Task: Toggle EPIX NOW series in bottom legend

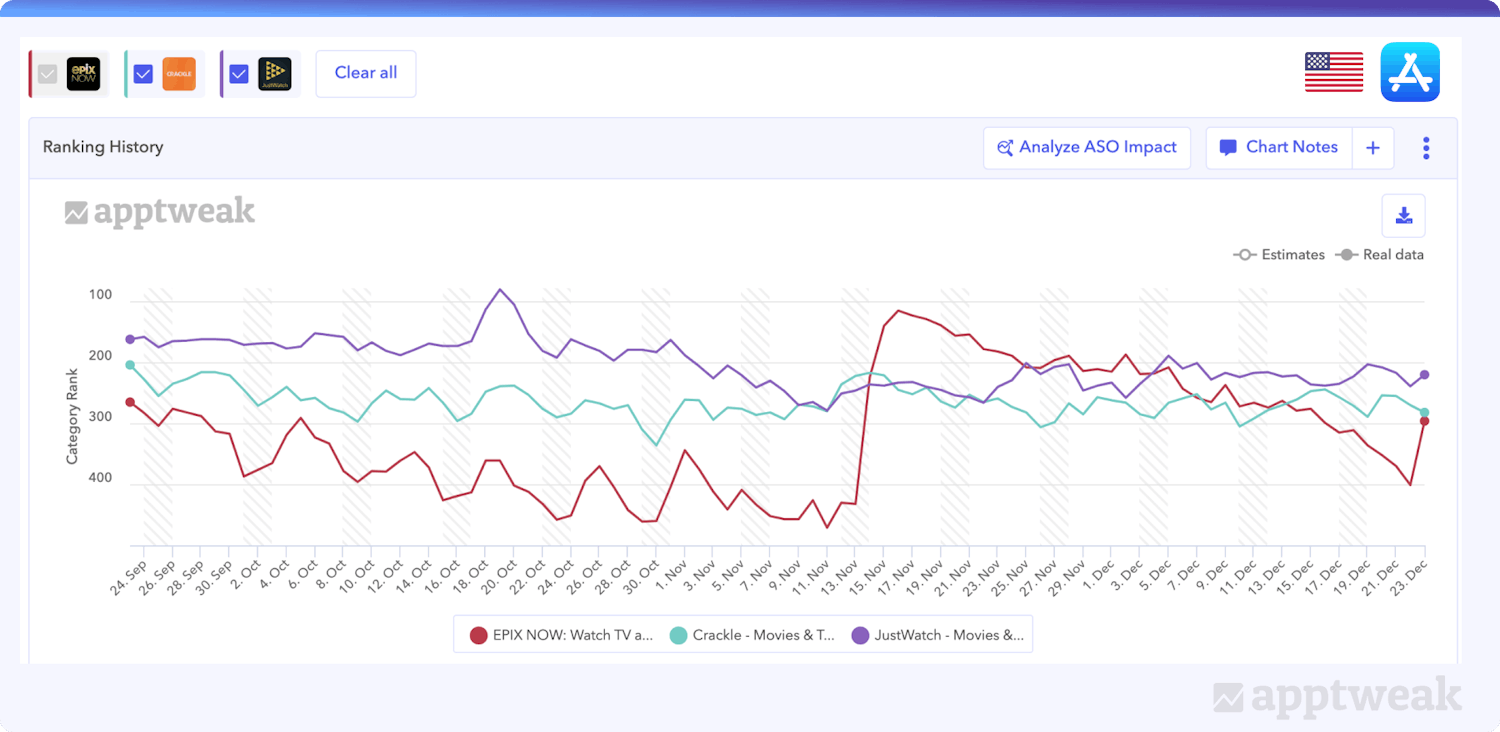Action: coord(561,635)
